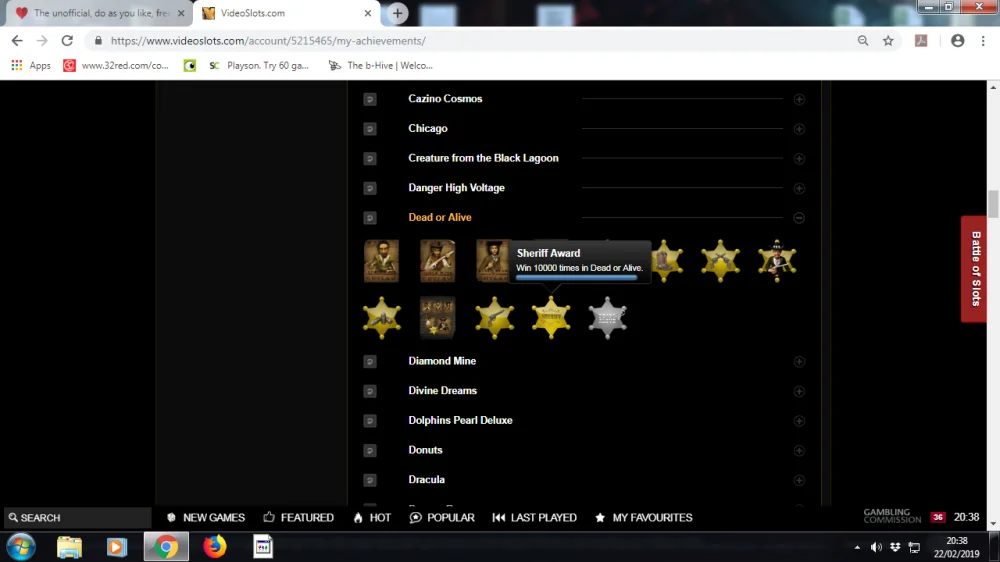This screenshot has width=1000, height=562.
Task: Click the SEARCH field in bottom bar
Action: click(x=77, y=517)
